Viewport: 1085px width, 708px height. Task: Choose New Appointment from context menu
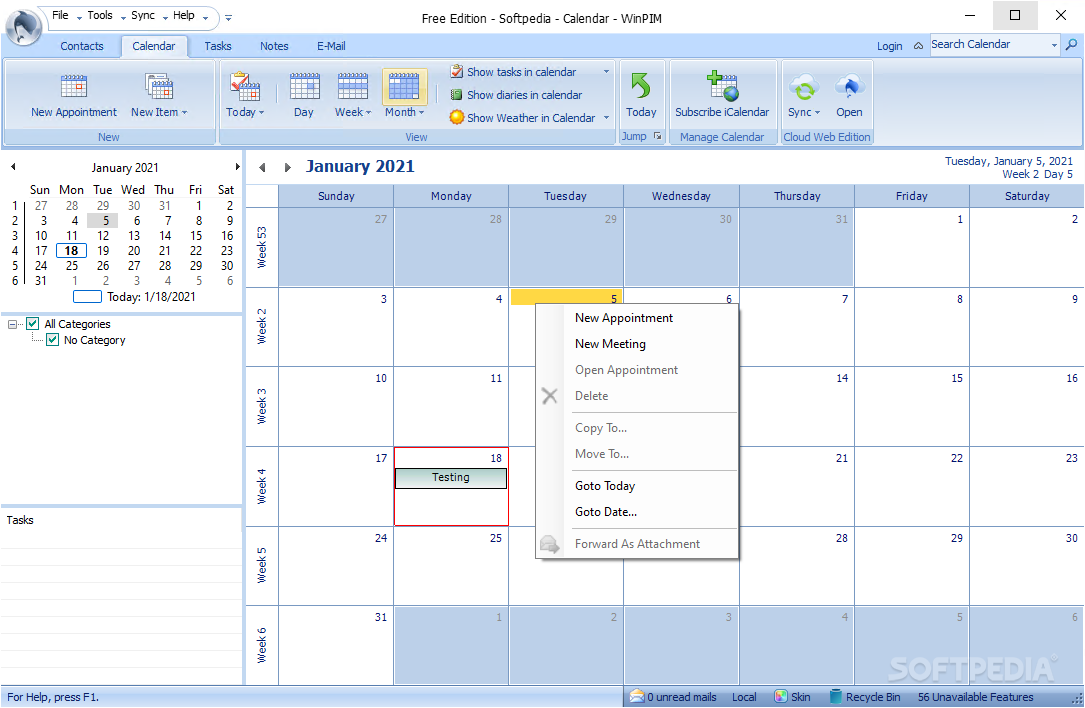coord(637,318)
